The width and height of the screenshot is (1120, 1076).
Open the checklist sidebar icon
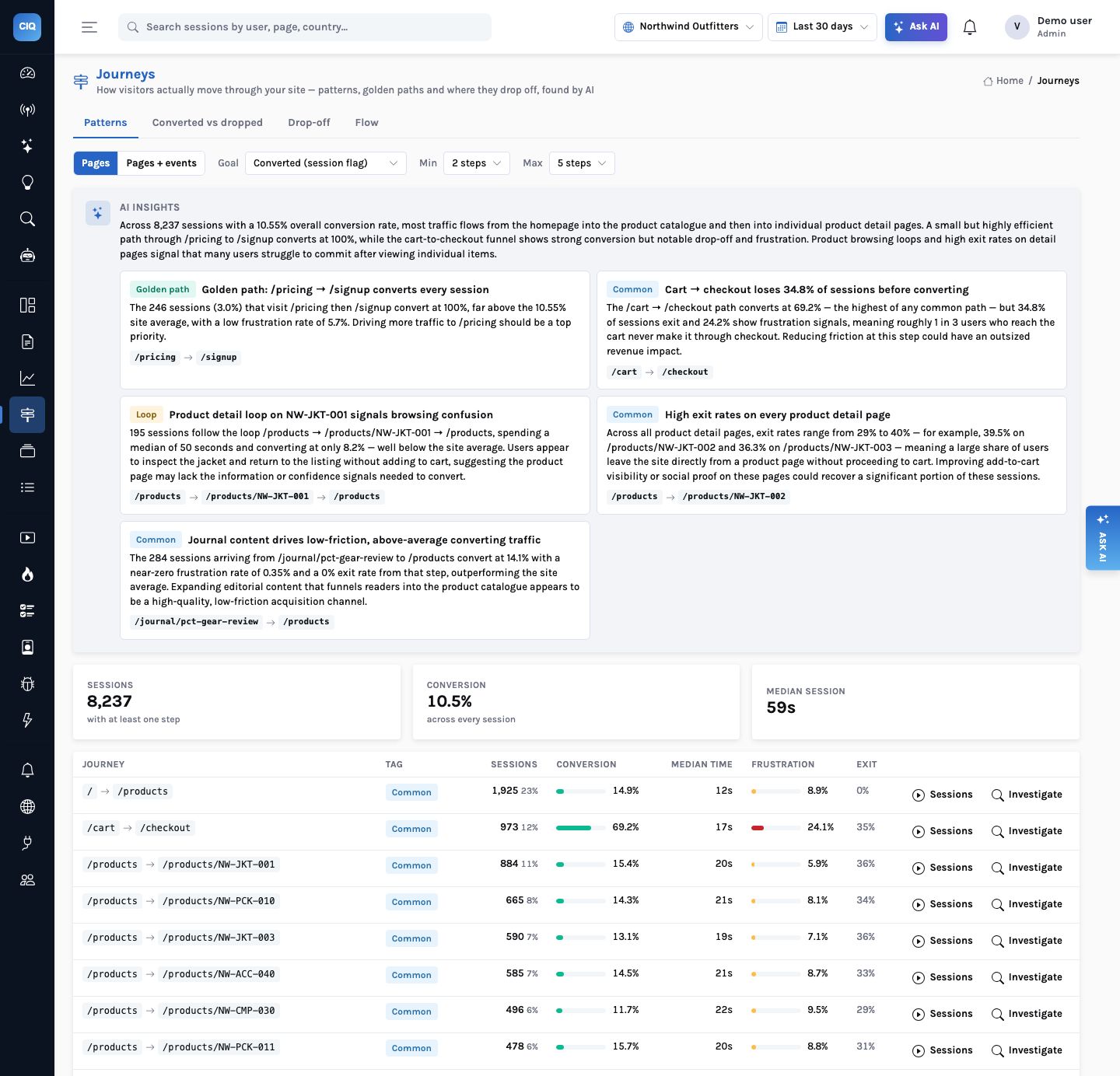point(27,611)
